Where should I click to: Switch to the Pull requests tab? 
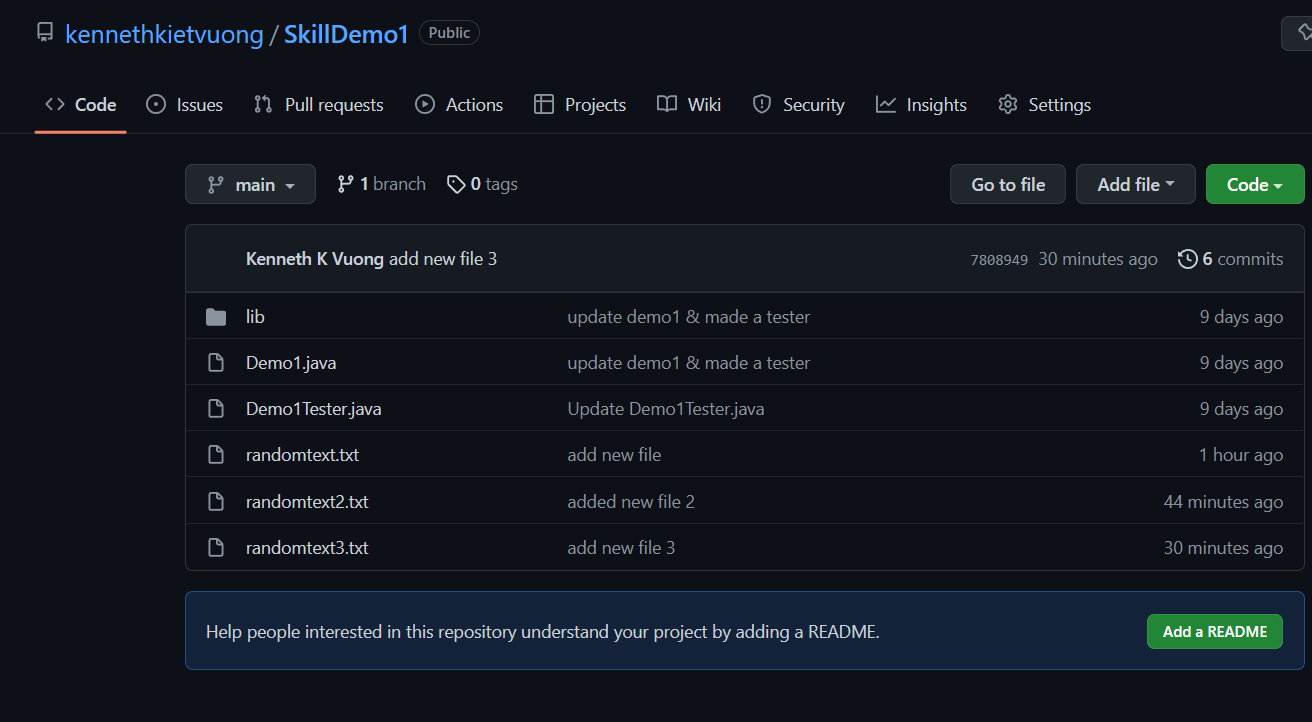319,105
